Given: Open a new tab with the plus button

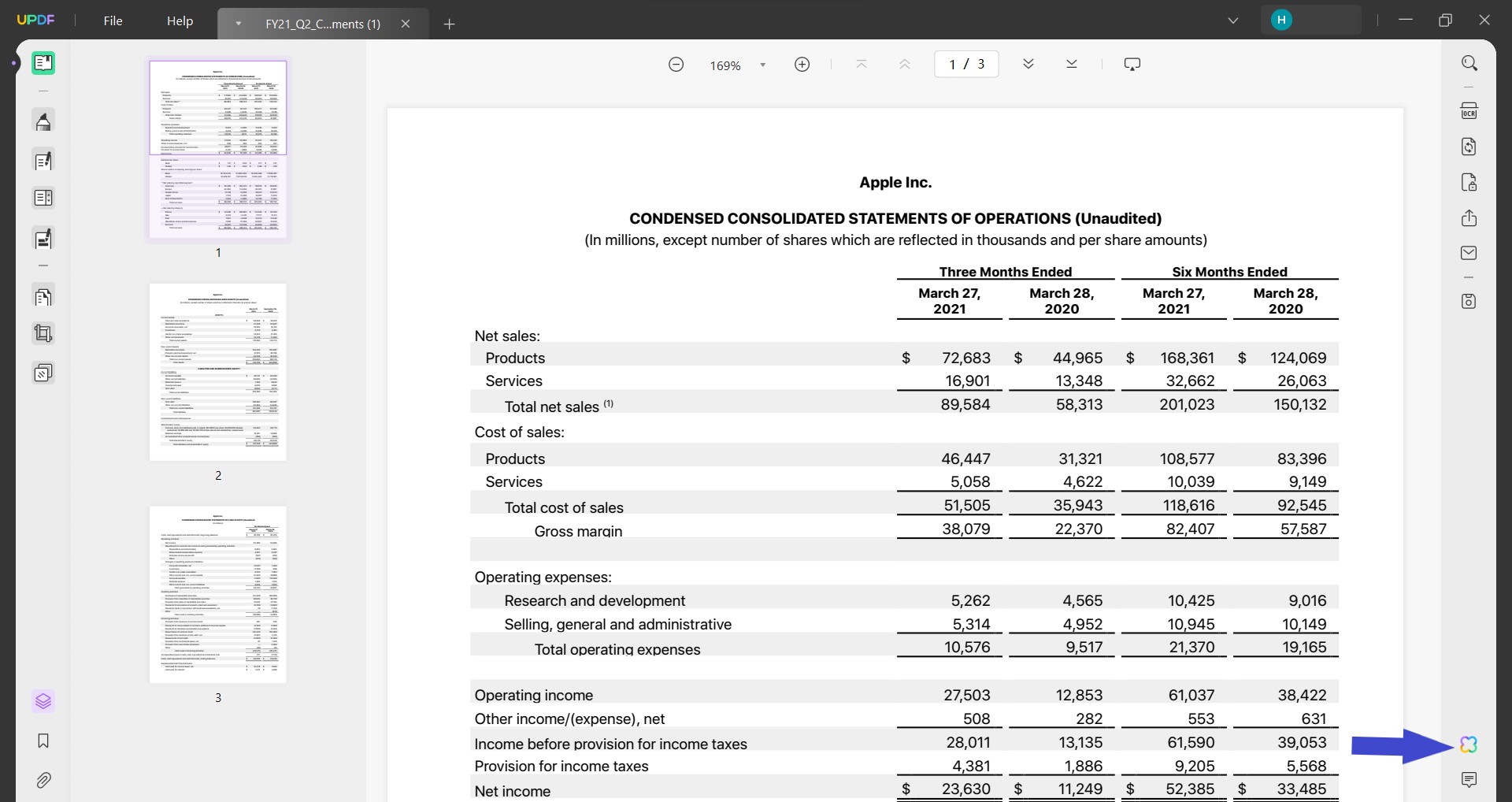Looking at the screenshot, I should click(449, 24).
